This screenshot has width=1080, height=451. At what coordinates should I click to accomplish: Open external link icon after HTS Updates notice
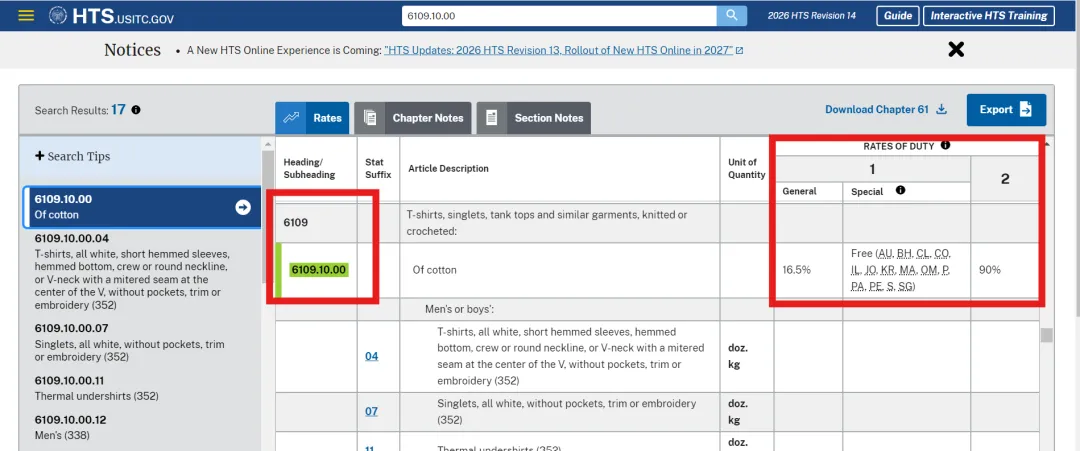739,51
